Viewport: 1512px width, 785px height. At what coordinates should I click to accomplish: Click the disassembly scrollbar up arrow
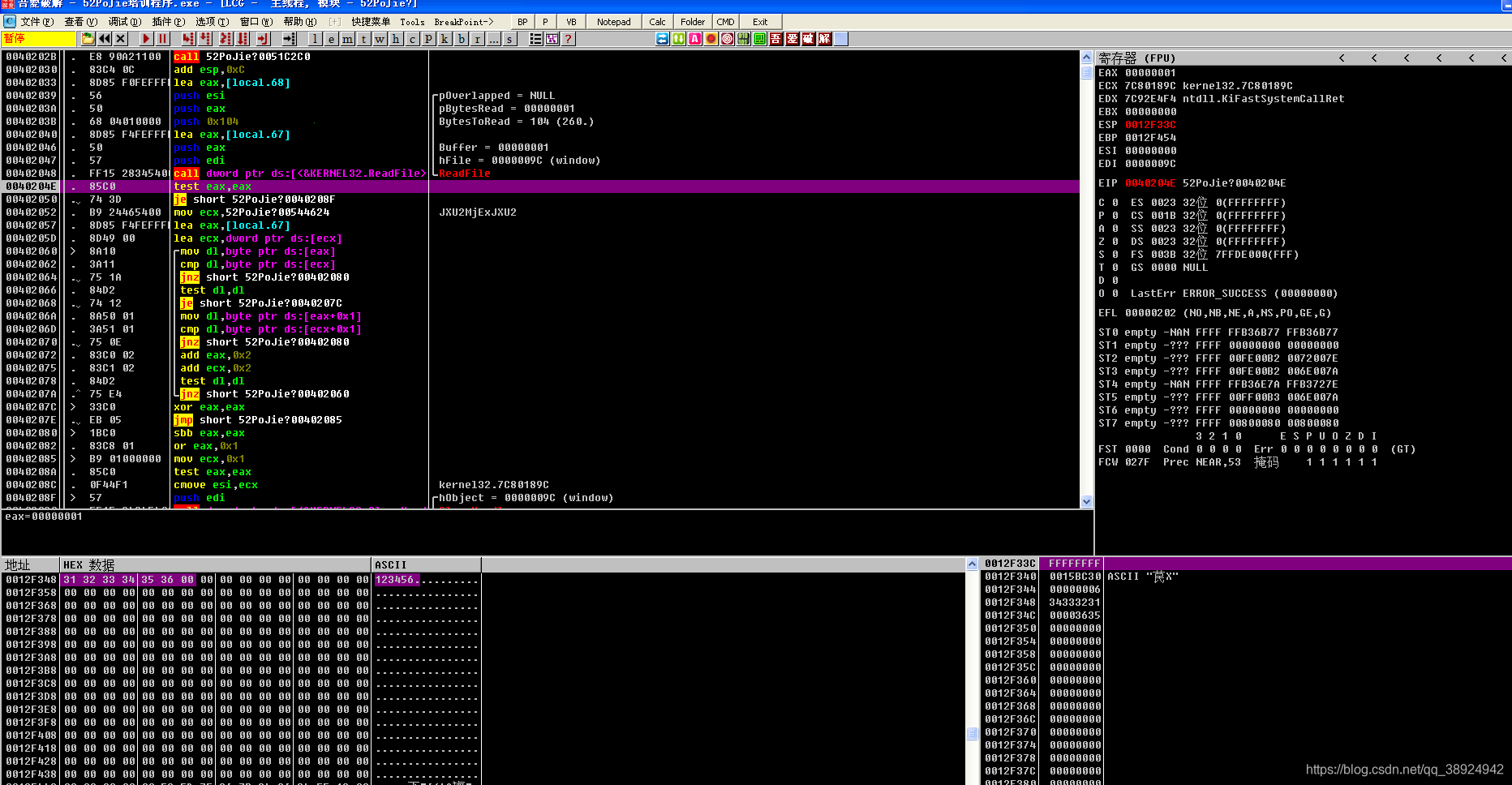(1087, 58)
